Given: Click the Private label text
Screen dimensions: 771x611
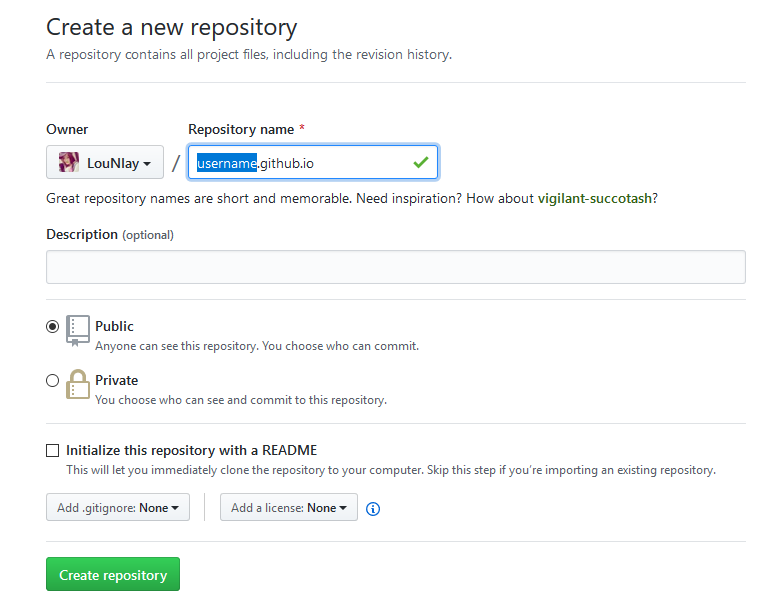Looking at the screenshot, I should pos(117,380).
